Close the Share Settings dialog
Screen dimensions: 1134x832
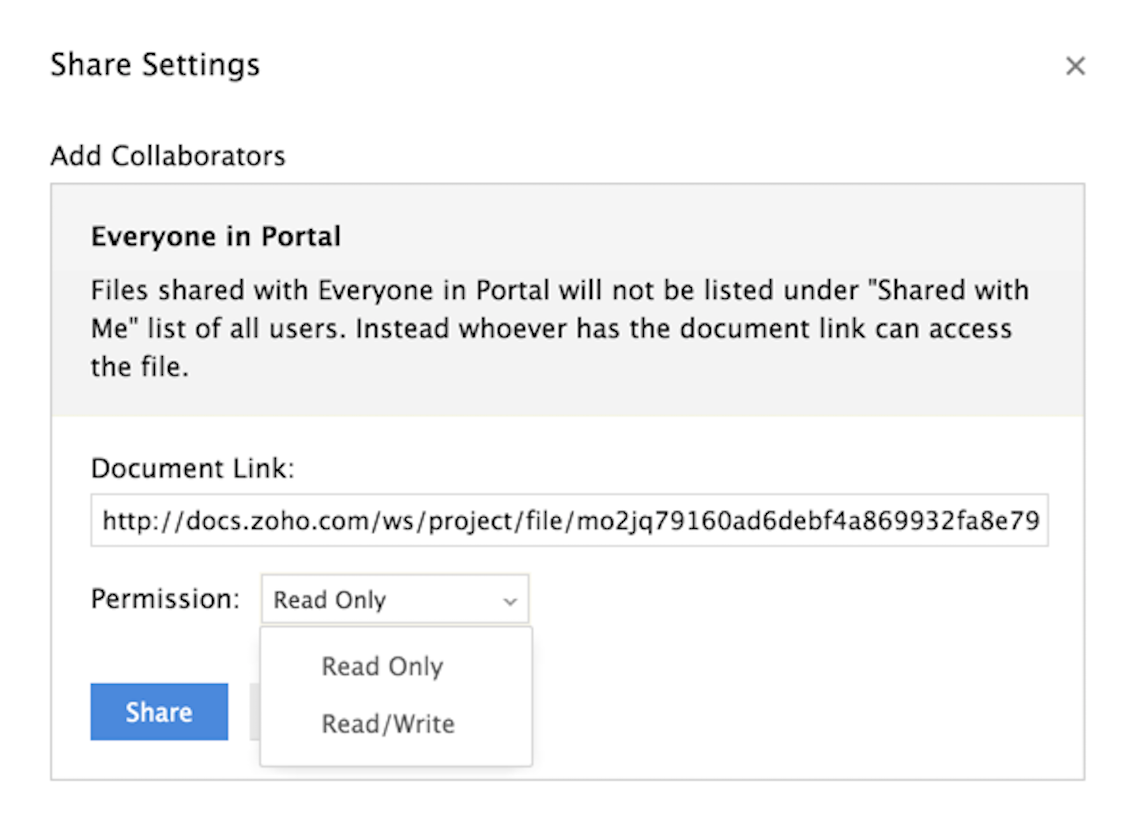(1075, 66)
